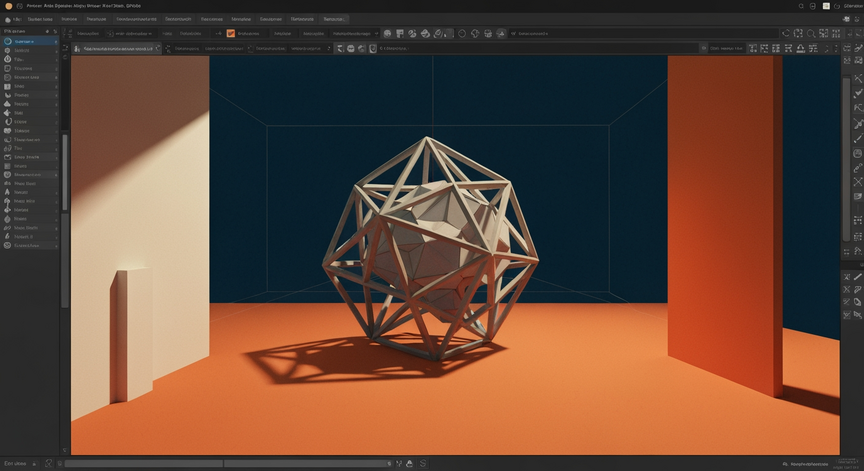Click the right side vertical scrollbar

[x=847, y=158]
